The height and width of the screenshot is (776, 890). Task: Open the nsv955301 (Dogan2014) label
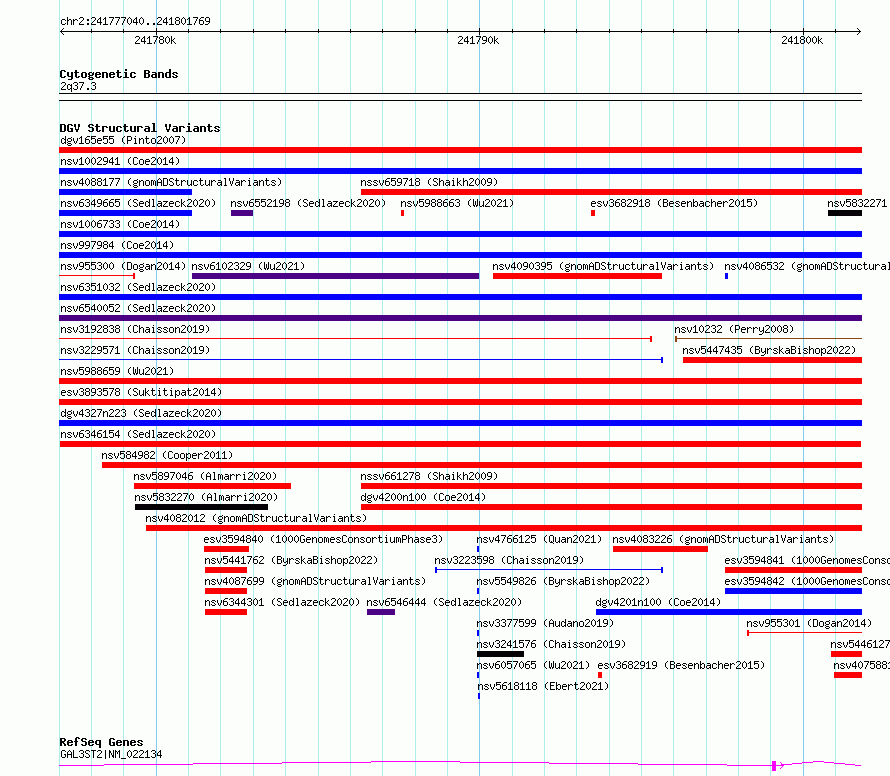(809, 623)
